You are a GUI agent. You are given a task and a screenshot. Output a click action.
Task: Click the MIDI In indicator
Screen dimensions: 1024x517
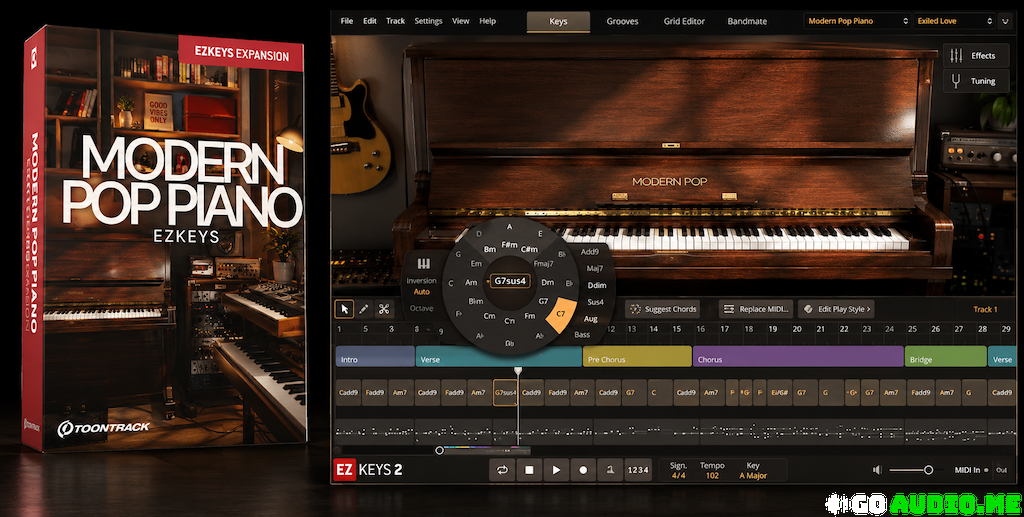(971, 470)
